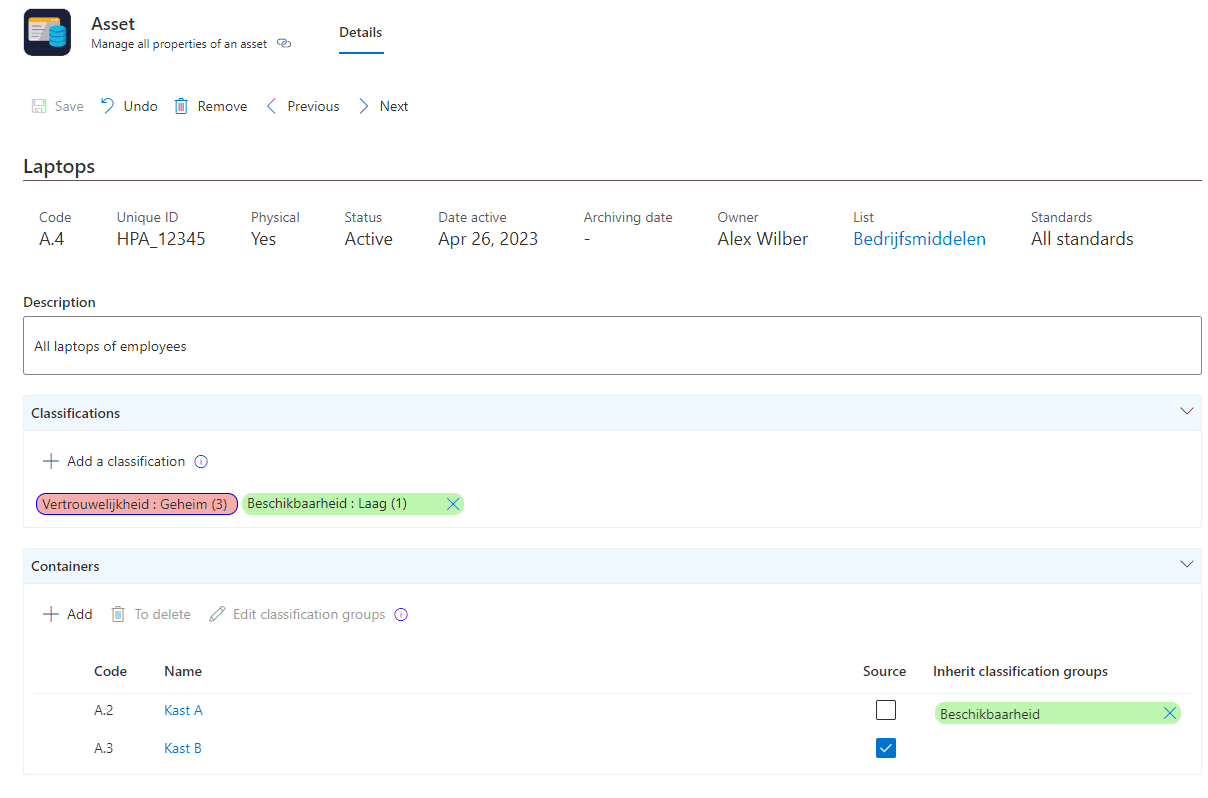Click the info icon beside Edit classification groups
The image size is (1208, 798).
click(x=401, y=614)
